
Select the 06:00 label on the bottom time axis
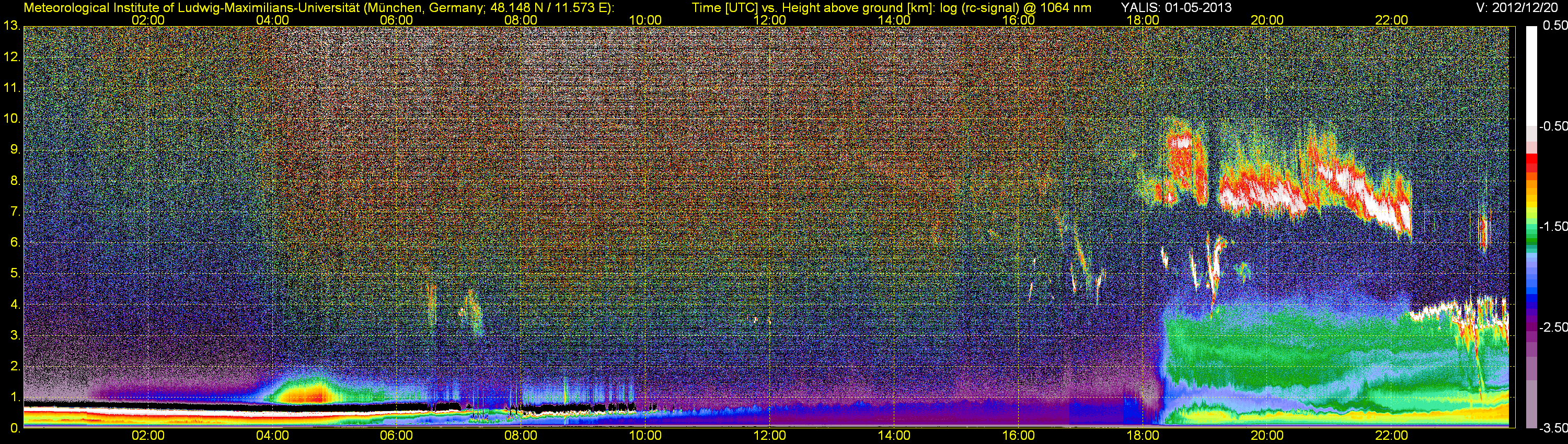click(396, 436)
